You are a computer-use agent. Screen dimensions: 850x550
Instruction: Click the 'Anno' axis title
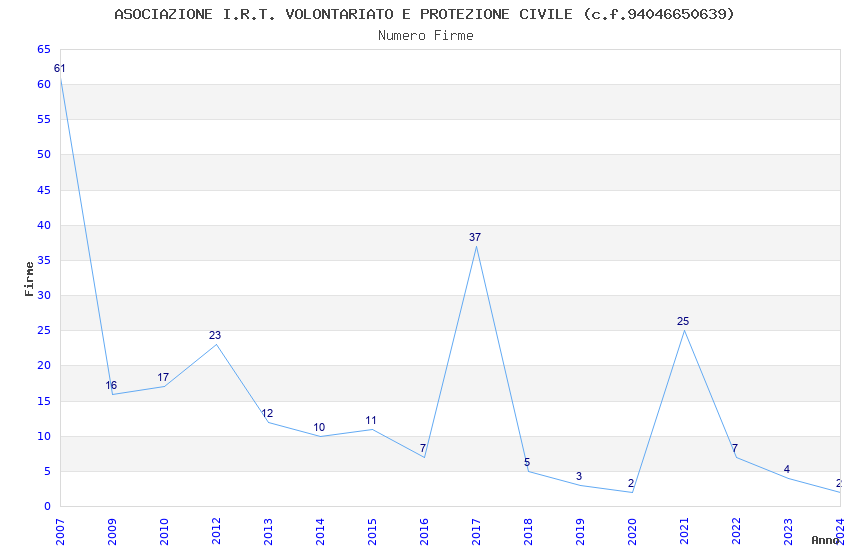coord(825,540)
